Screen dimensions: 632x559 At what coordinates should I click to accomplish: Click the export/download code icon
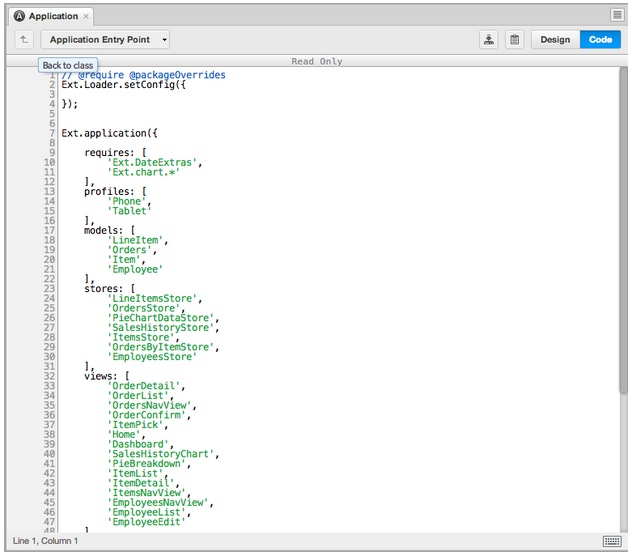click(488, 40)
